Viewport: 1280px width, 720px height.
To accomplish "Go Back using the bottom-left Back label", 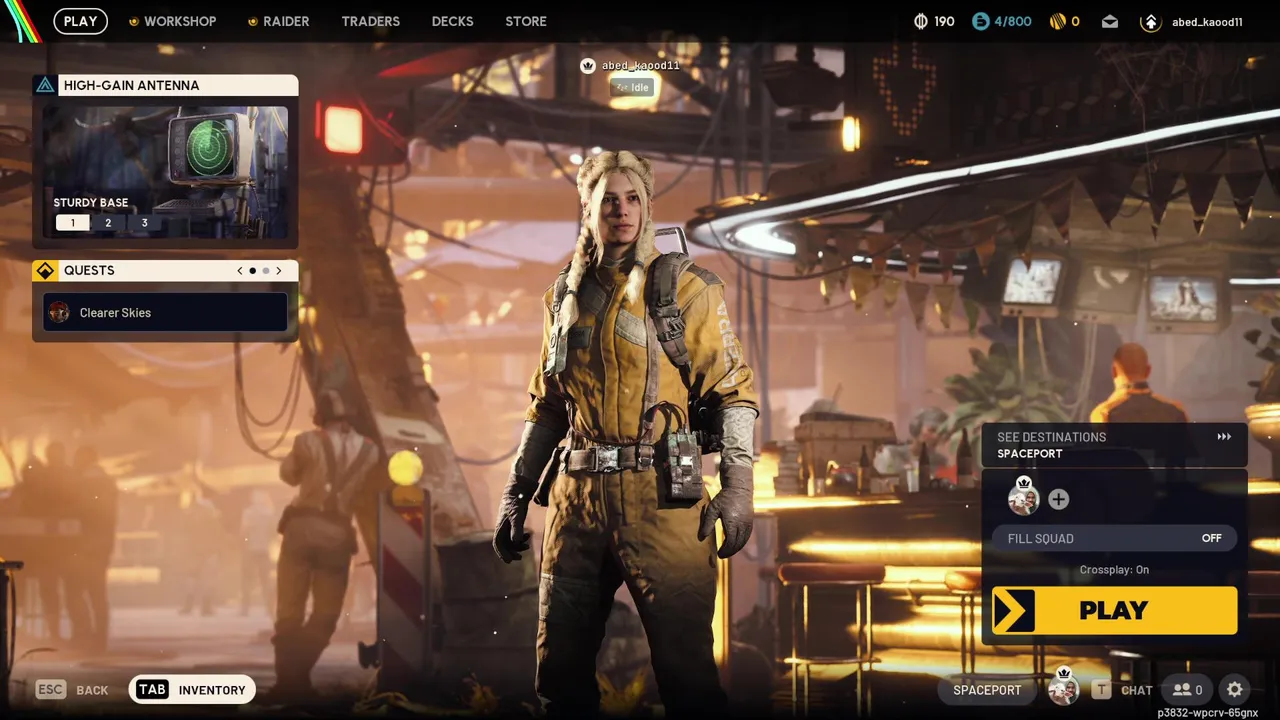I will pos(92,690).
